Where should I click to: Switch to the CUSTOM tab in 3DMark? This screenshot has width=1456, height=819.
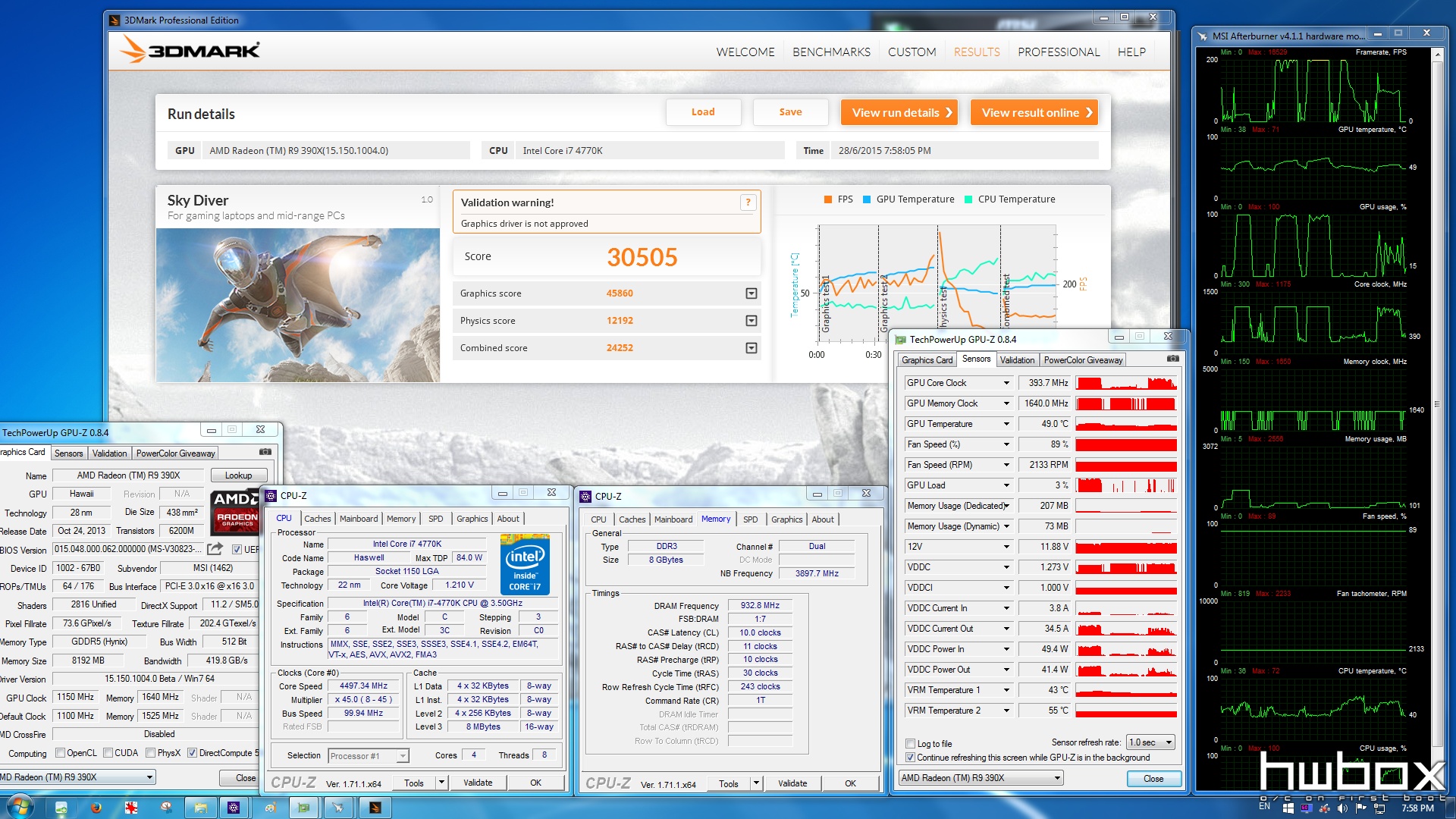[x=912, y=52]
